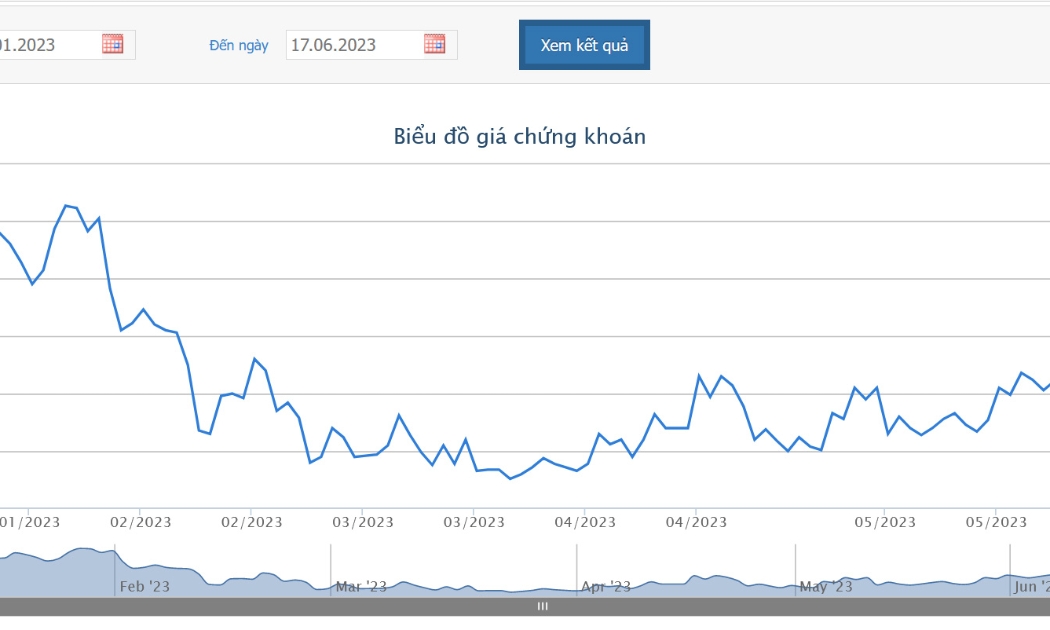The image size is (1050, 630).
Task: Open calendar picker for start date
Action: click(x=112, y=44)
